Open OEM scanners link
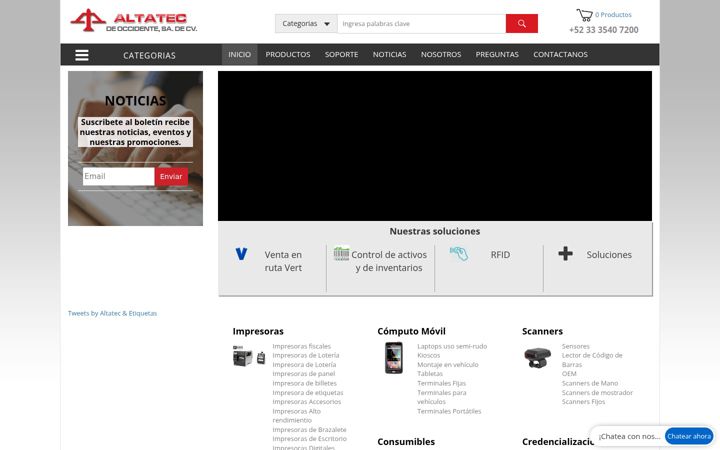 click(x=569, y=374)
